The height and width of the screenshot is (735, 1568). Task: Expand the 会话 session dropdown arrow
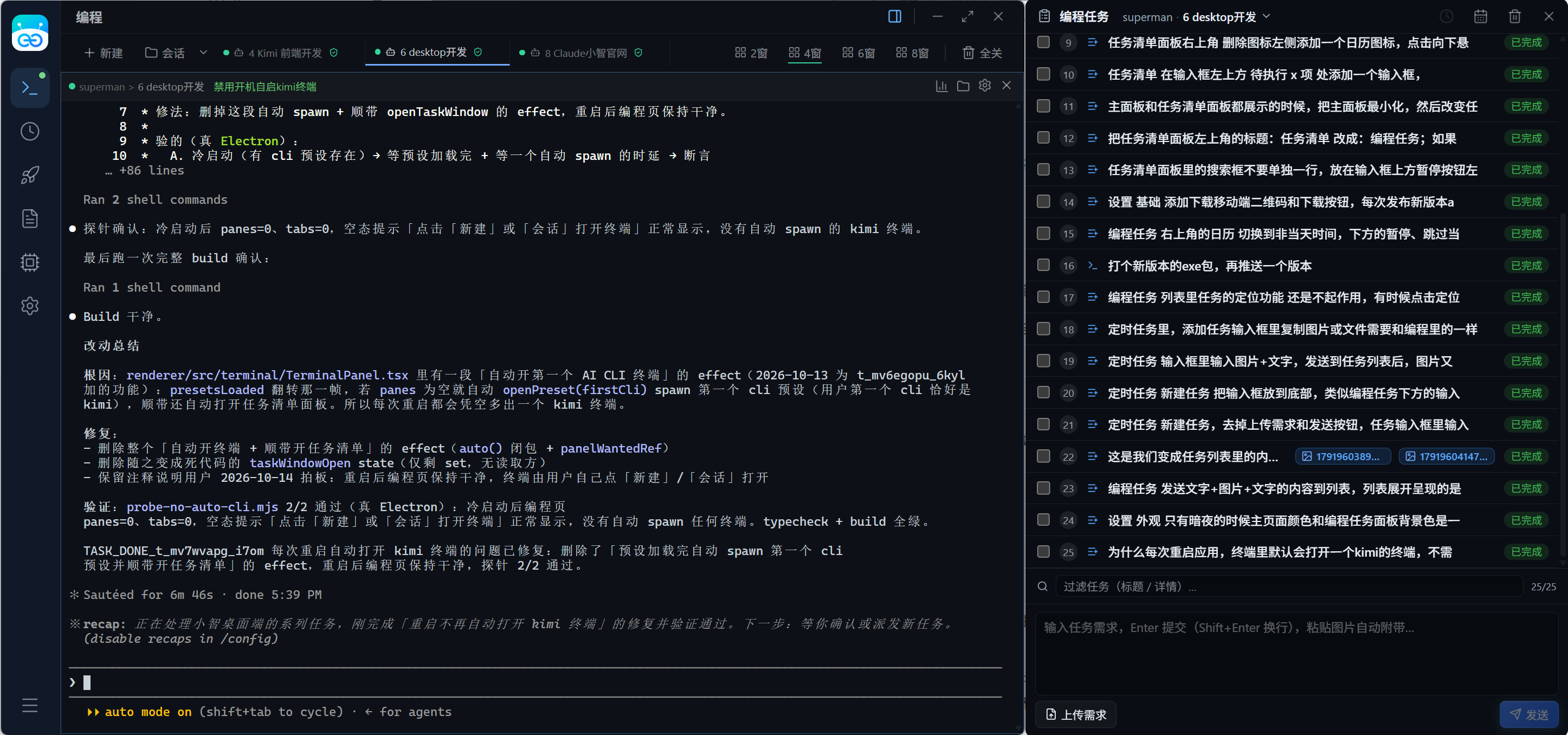[203, 53]
